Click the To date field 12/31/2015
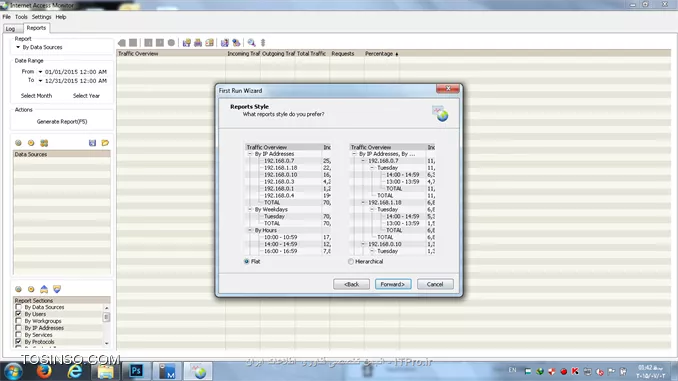The image size is (678, 381). [x=76, y=81]
